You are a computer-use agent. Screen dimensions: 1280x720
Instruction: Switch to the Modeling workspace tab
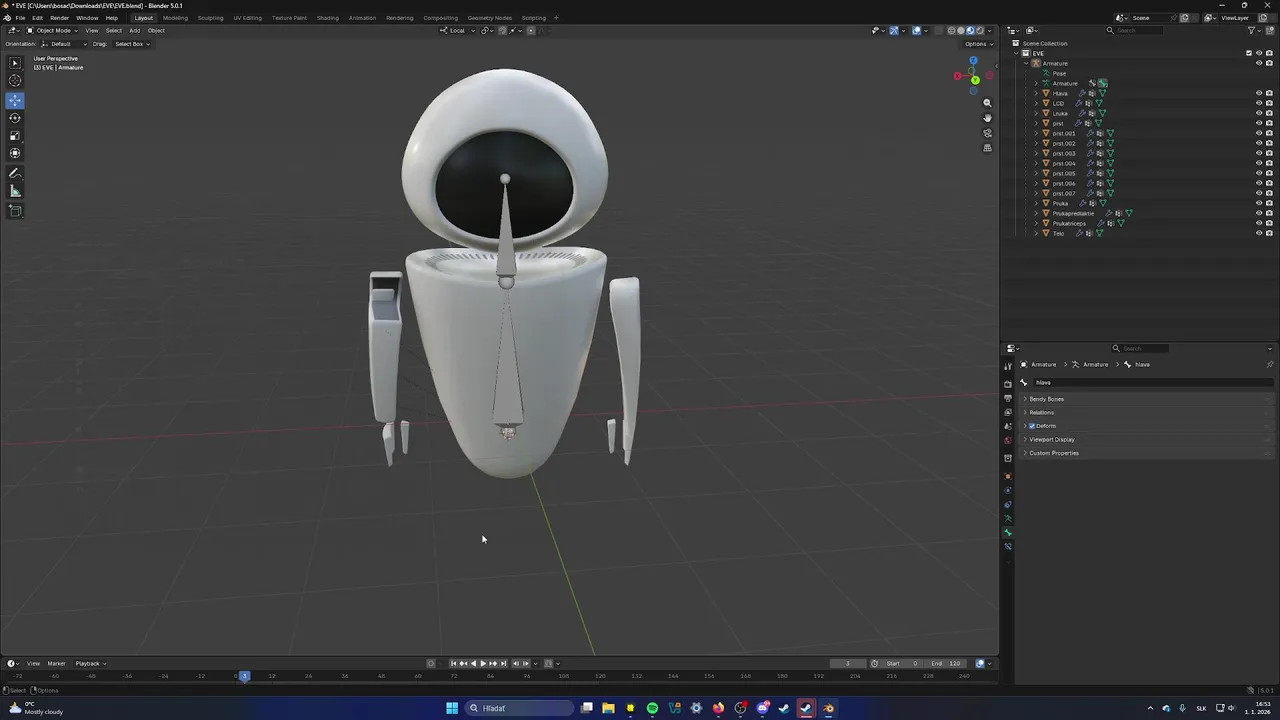[175, 18]
